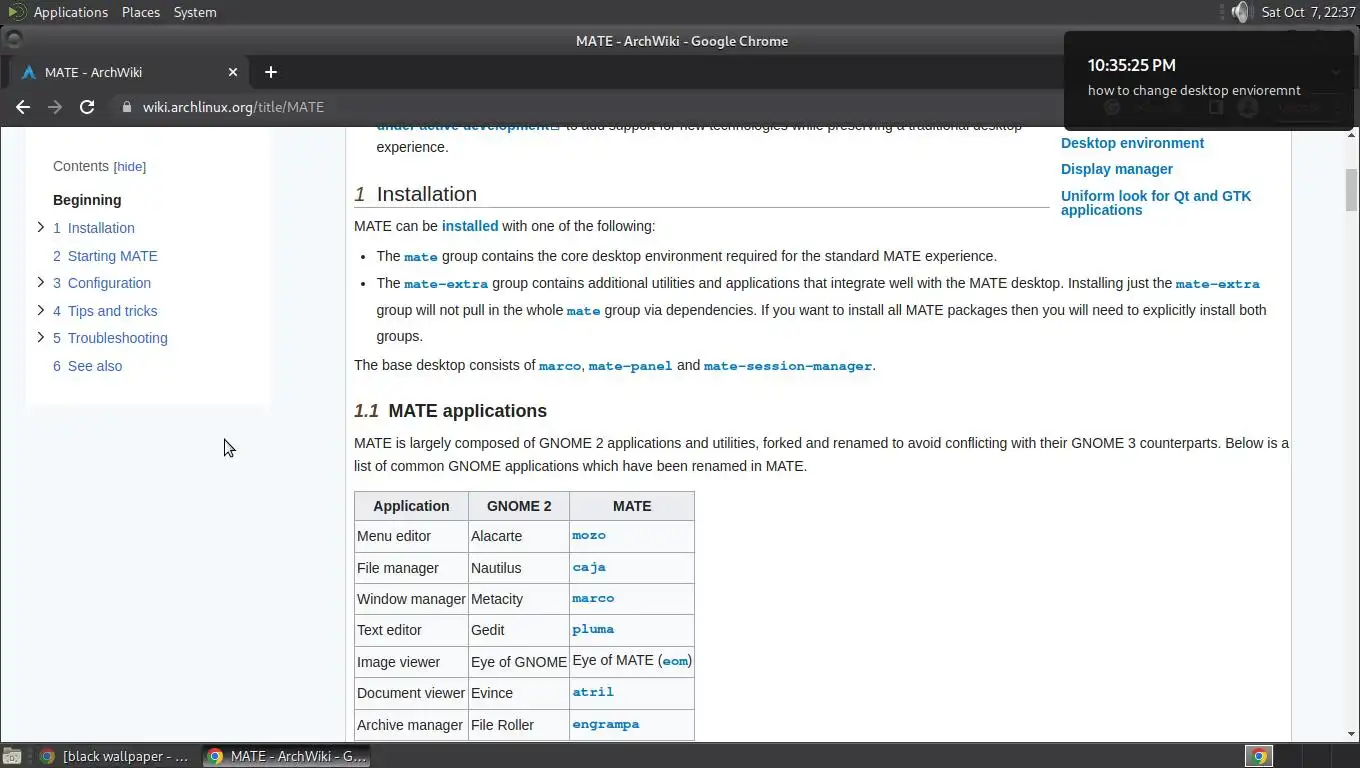Select the 'File Roller' table cell

(x=518, y=725)
